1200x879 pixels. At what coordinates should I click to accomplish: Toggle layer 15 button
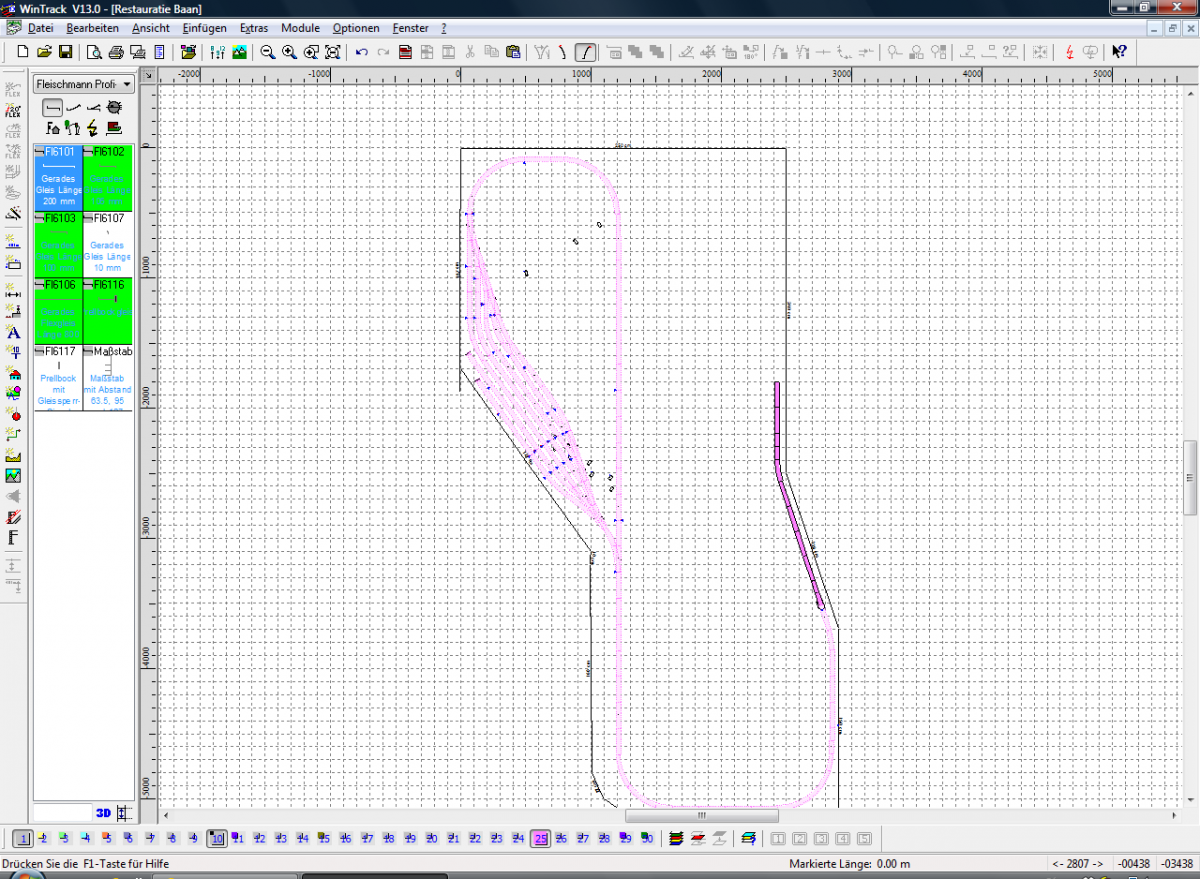[324, 838]
